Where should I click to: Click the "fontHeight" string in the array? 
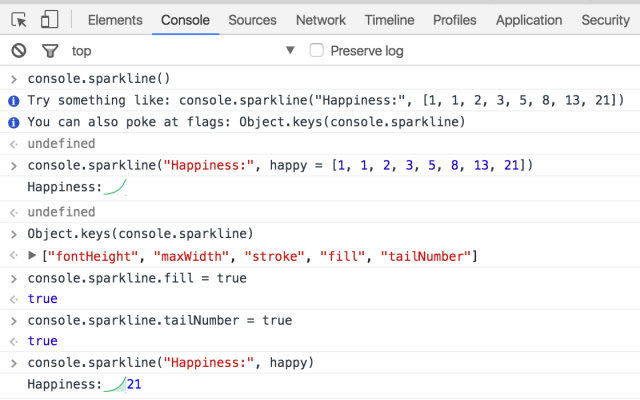coord(93,256)
